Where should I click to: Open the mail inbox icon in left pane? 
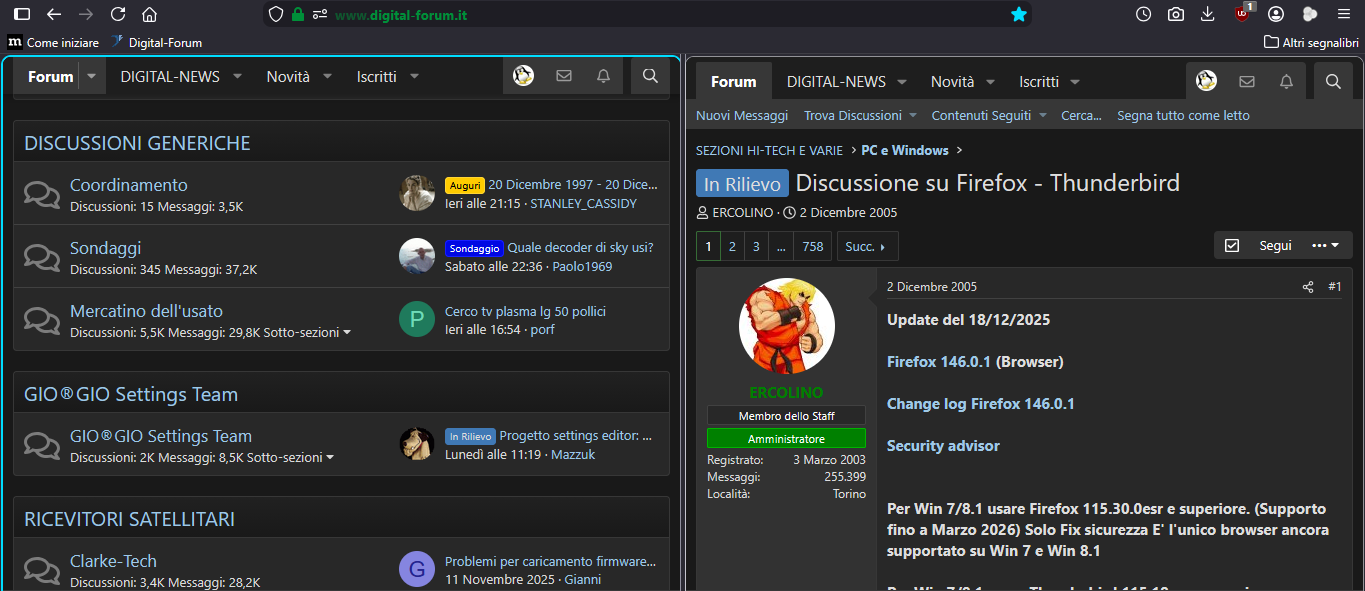[564, 76]
